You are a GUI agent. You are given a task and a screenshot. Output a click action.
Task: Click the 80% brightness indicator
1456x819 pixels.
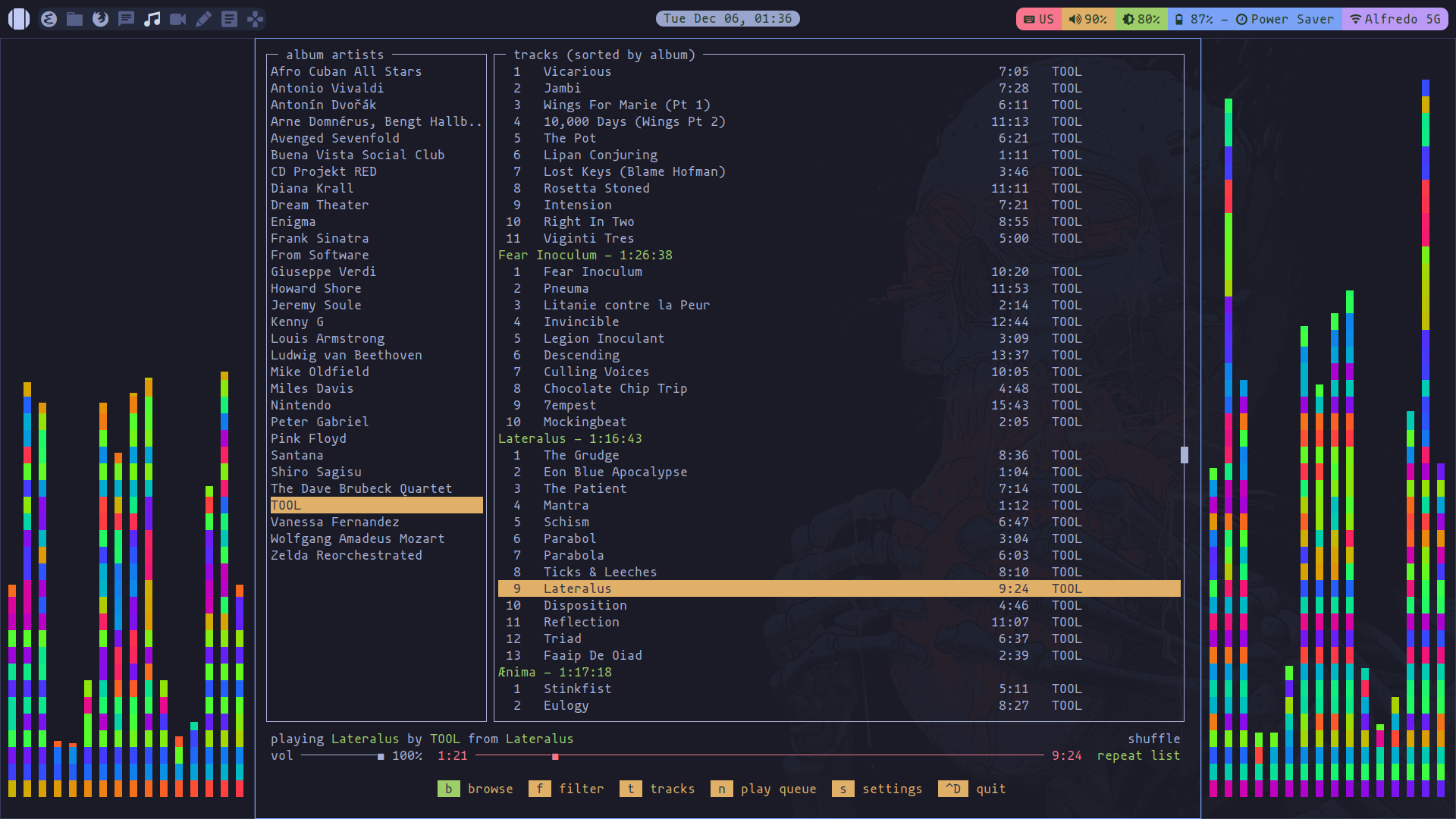1141,19
